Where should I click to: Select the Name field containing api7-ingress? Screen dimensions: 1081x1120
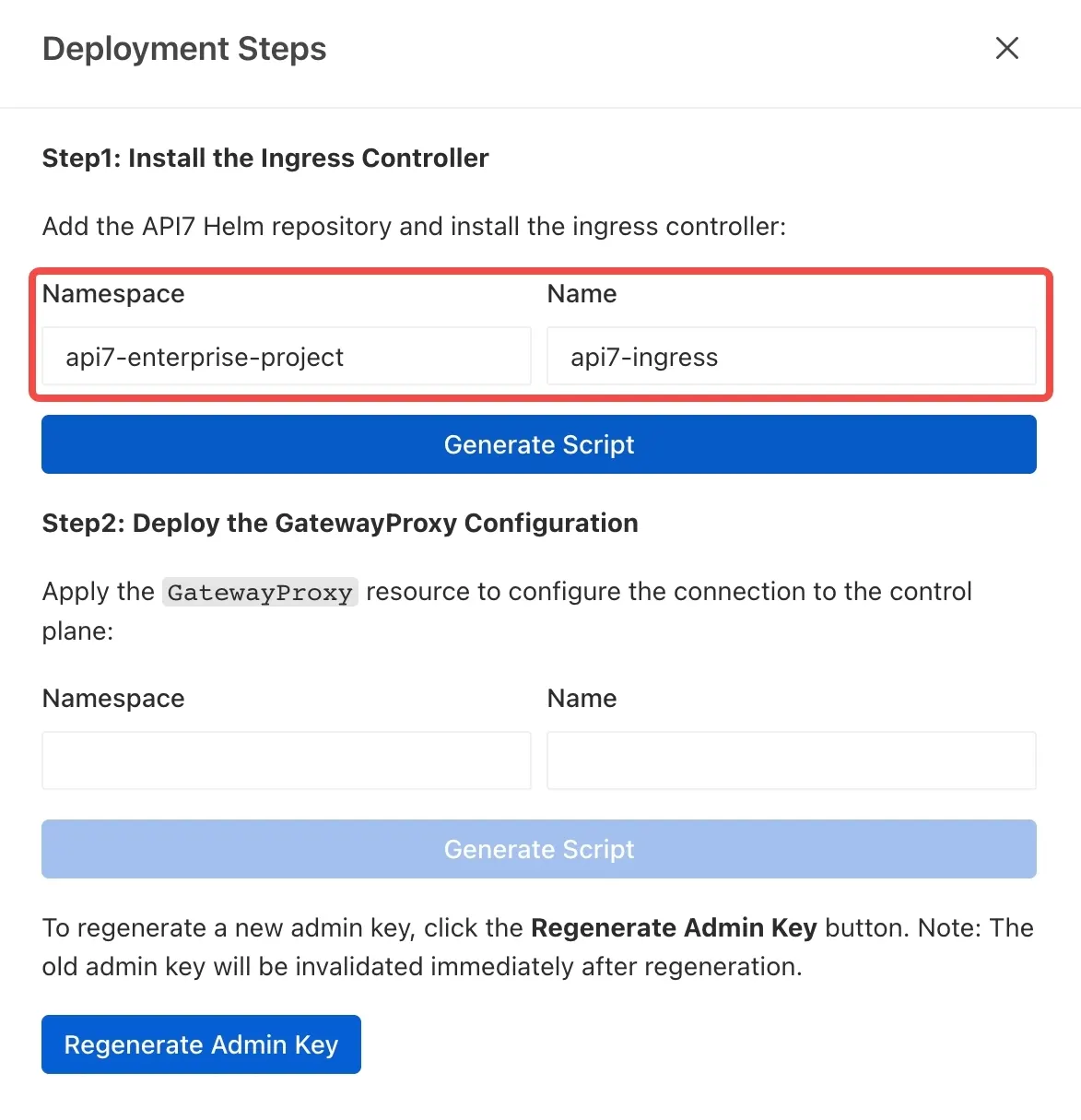click(x=791, y=357)
